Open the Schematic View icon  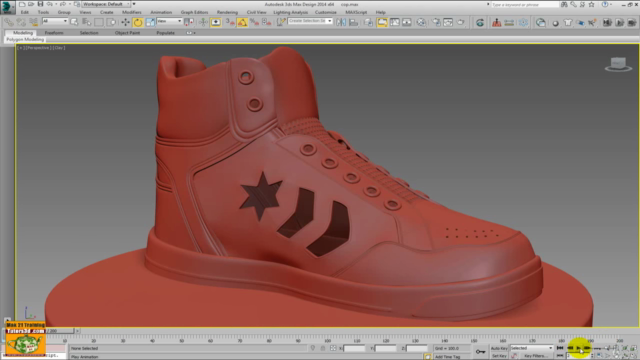coord(407,22)
